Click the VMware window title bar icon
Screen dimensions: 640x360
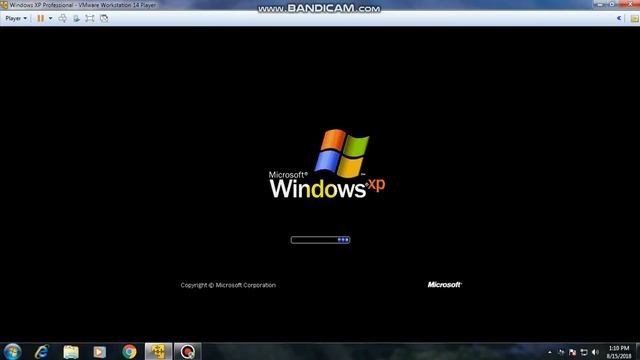[4, 5]
